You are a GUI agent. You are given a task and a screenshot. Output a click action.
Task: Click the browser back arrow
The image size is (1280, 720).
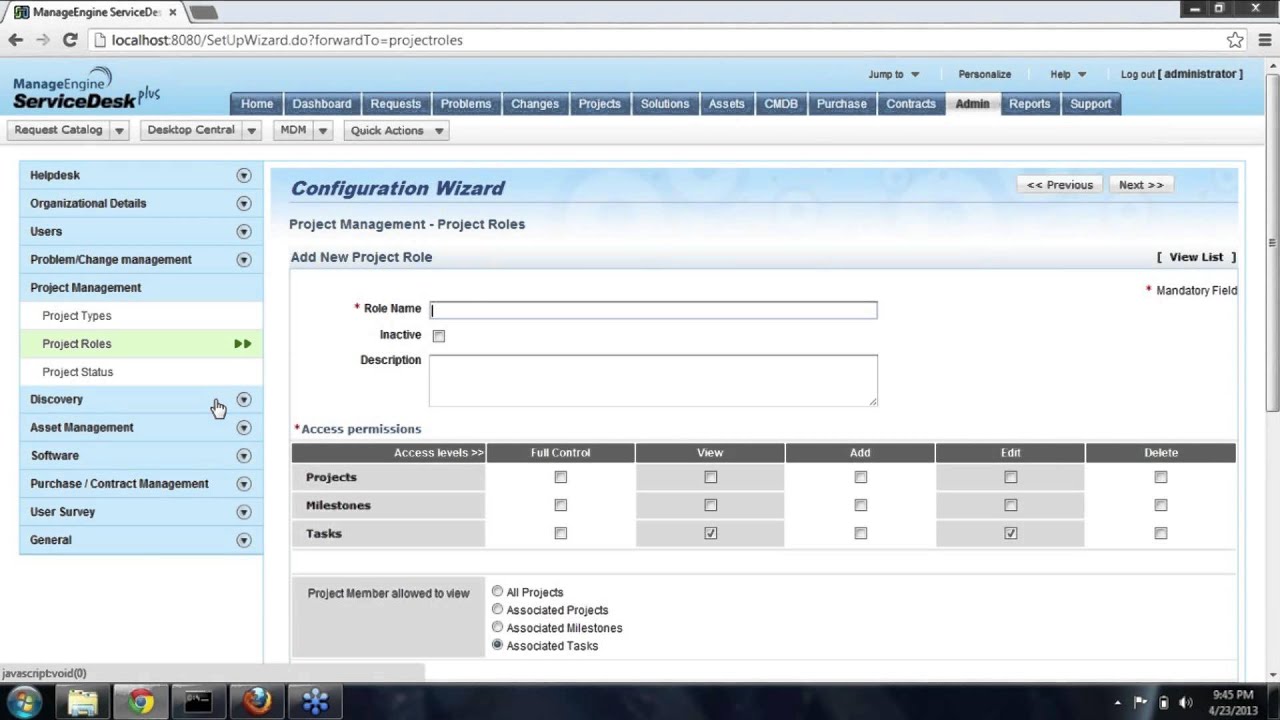click(15, 40)
